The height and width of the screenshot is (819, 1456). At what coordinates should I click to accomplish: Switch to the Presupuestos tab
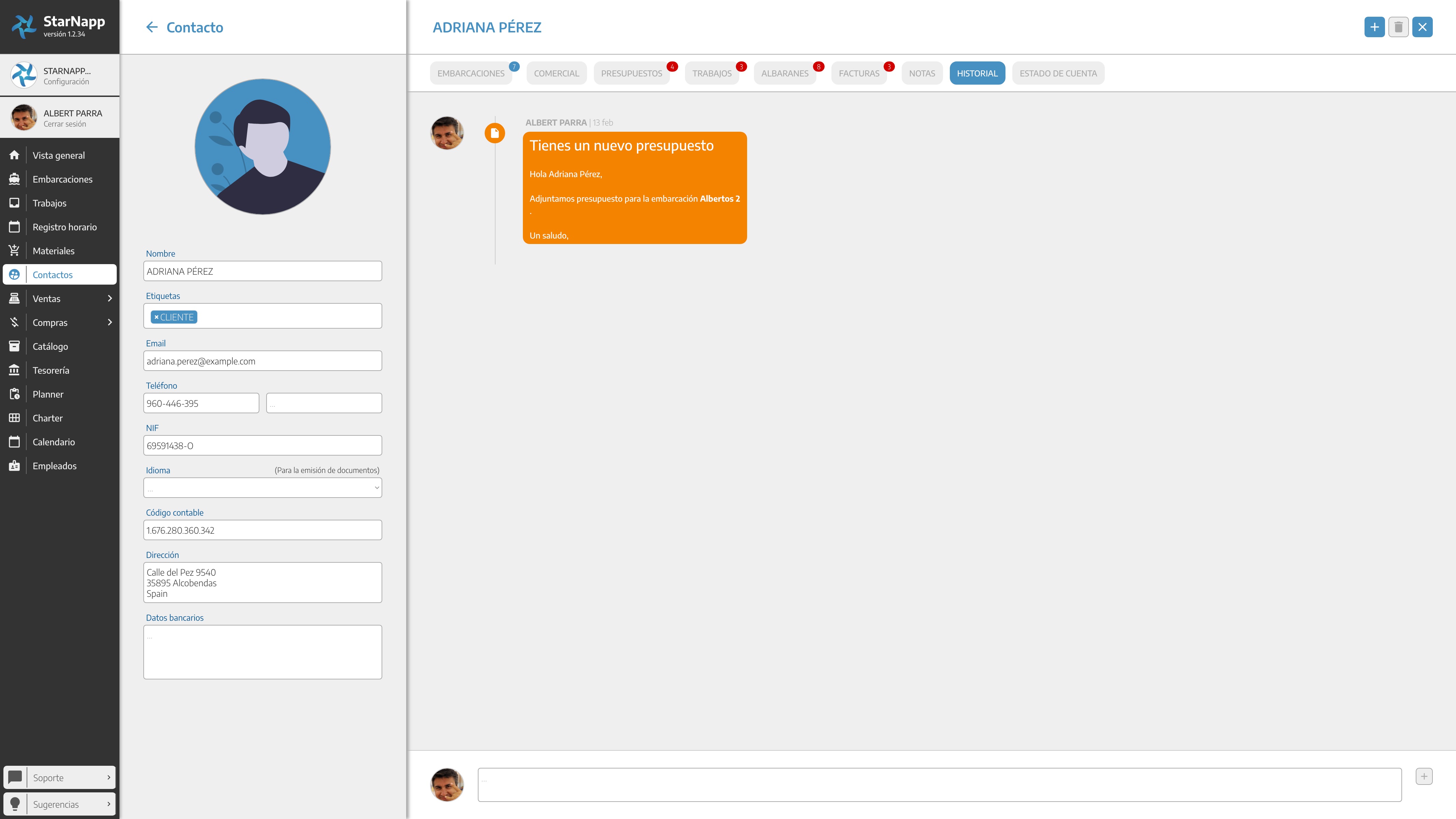(631, 73)
